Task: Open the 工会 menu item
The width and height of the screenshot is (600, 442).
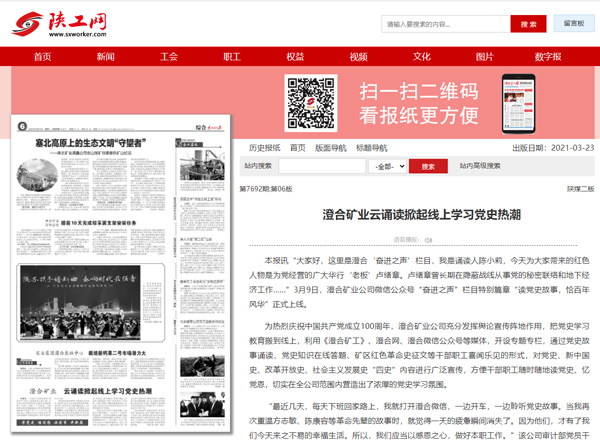Action: (169, 57)
